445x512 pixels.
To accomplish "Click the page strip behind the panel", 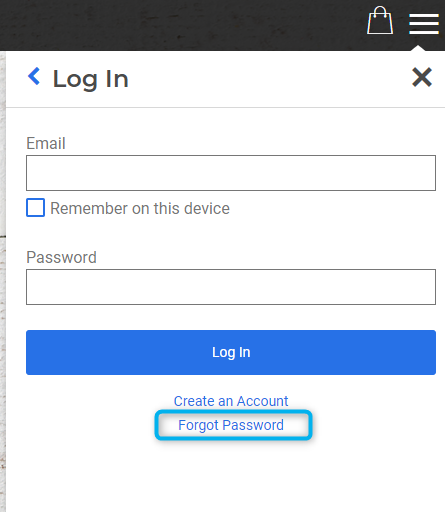I will pos(3,281).
